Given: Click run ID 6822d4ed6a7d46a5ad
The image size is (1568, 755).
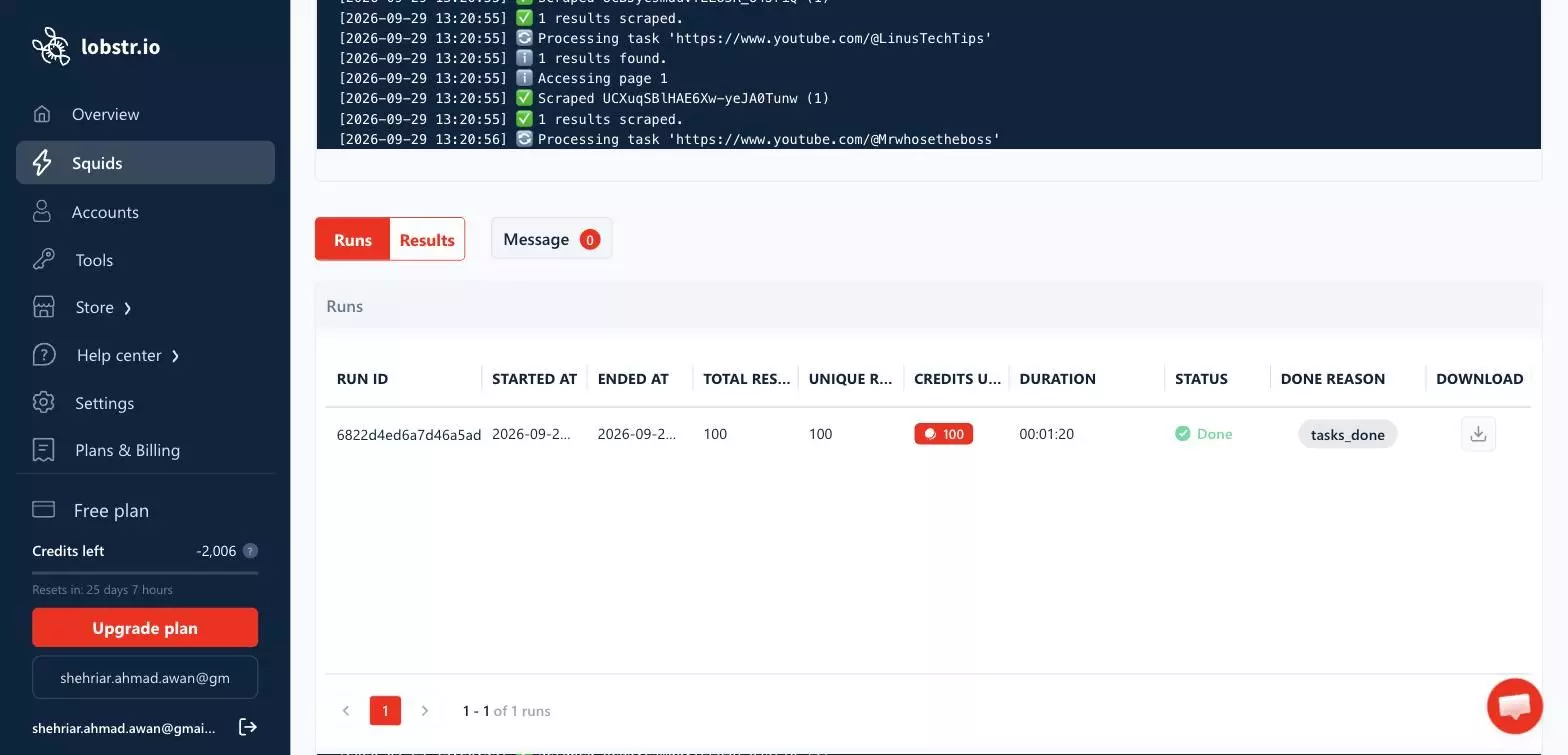Looking at the screenshot, I should 409,434.
